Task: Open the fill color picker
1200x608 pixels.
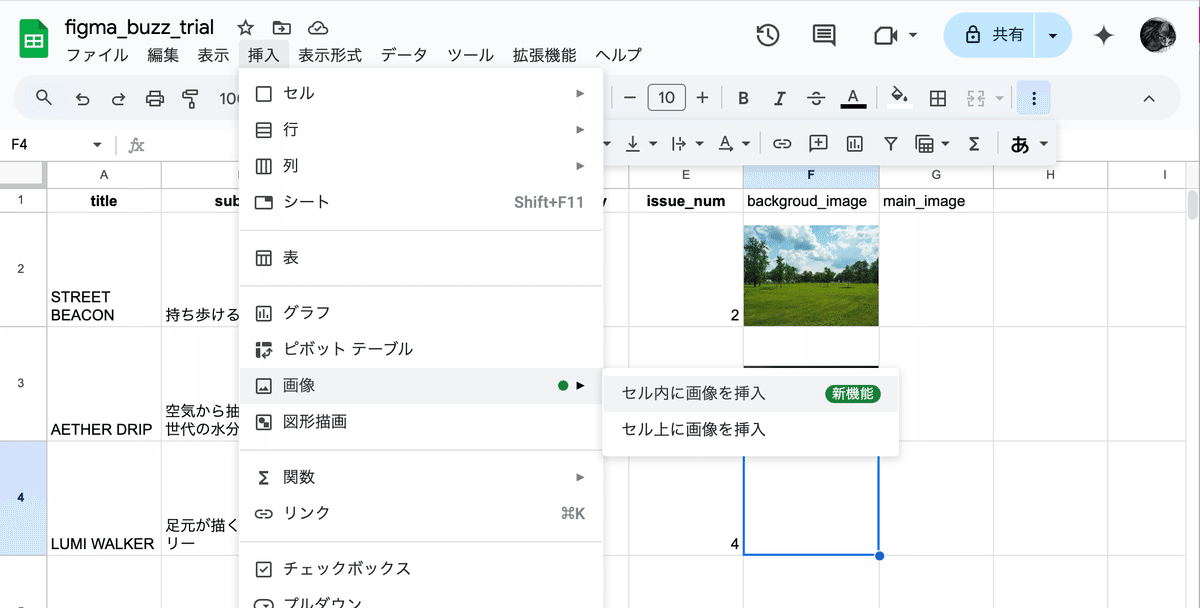Action: (899, 97)
